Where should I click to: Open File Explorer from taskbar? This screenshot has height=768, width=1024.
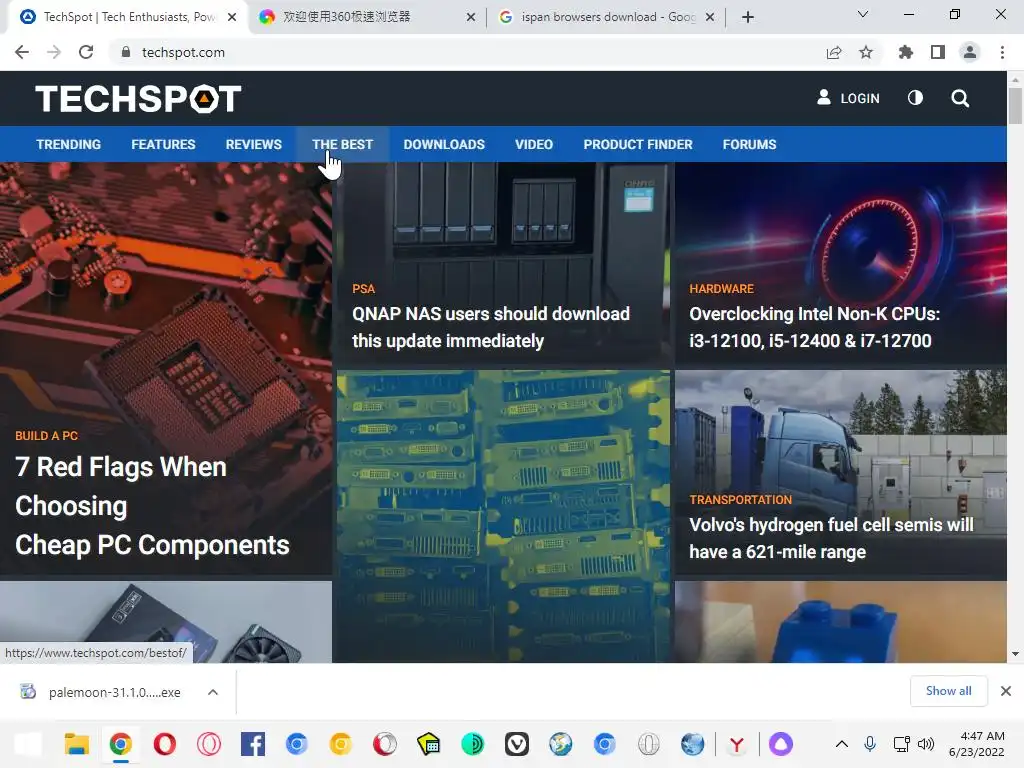(x=76, y=744)
